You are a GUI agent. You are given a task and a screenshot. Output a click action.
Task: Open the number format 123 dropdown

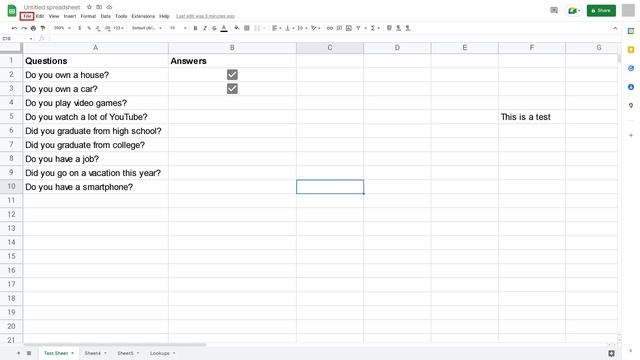point(118,28)
